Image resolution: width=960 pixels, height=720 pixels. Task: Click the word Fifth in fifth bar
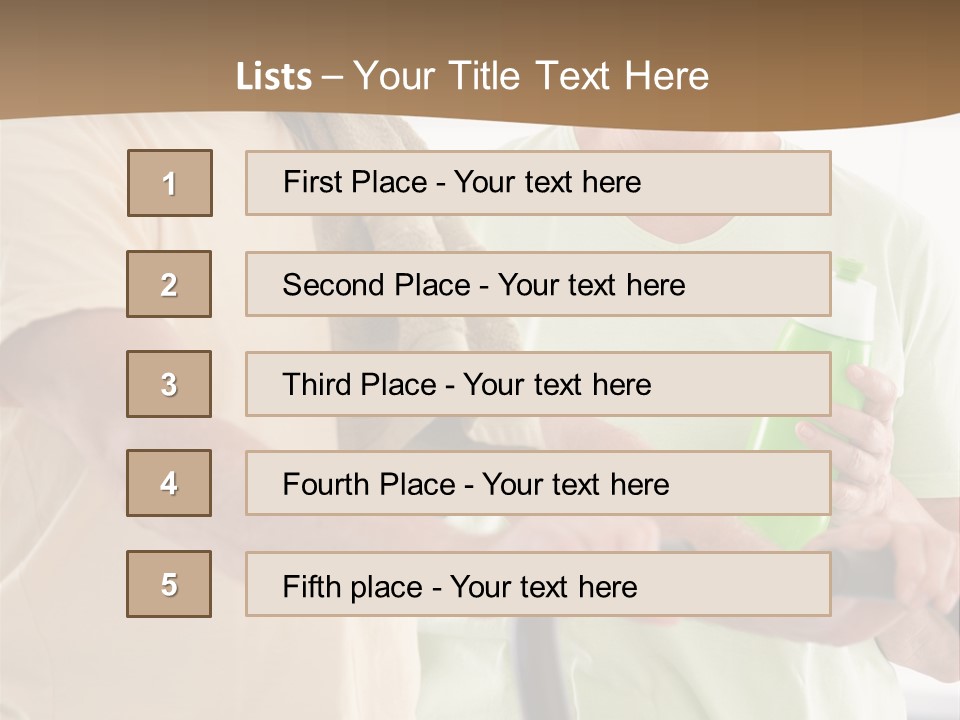pos(311,587)
